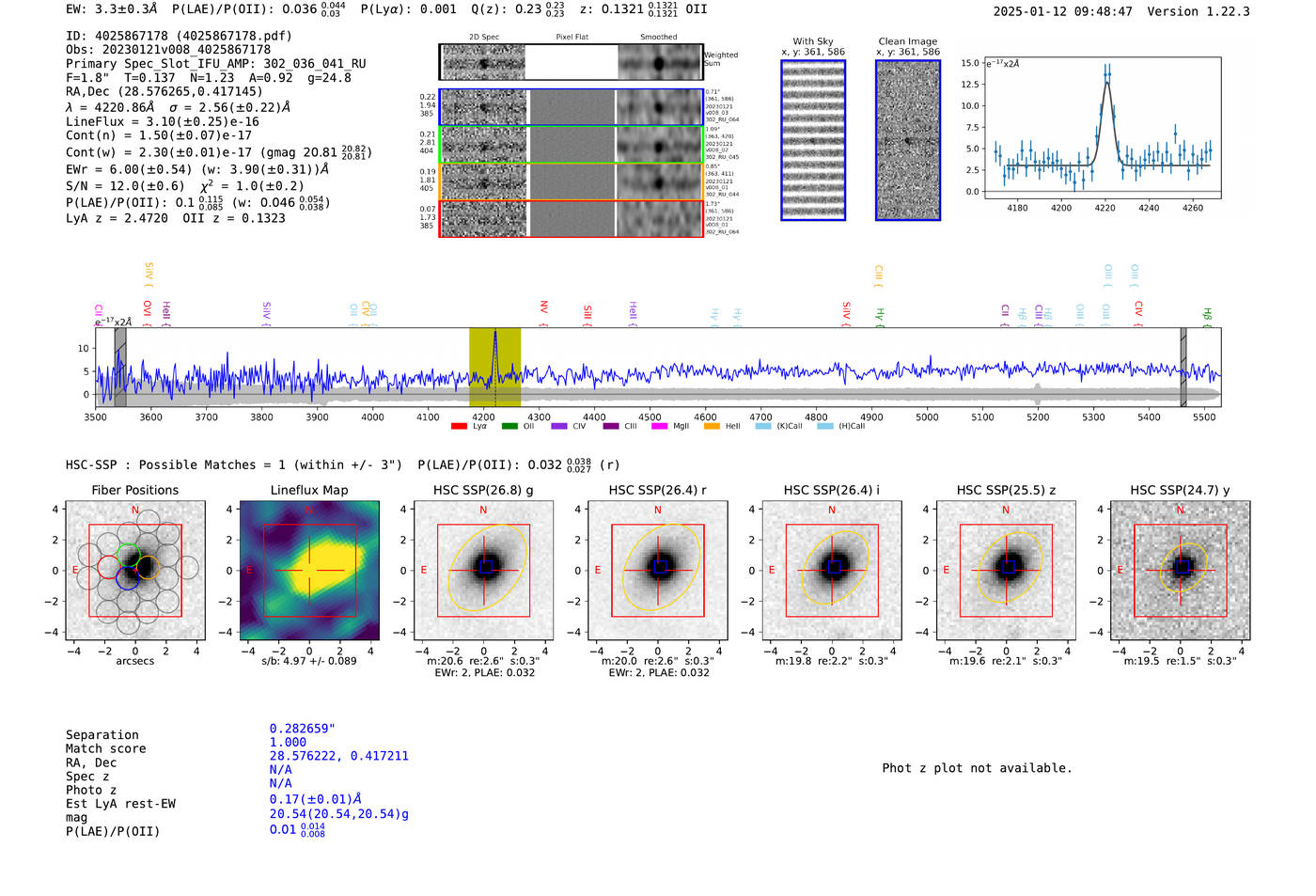The height and width of the screenshot is (896, 1316).
Task: Click the green OII legend swatch
Action: tap(509, 426)
